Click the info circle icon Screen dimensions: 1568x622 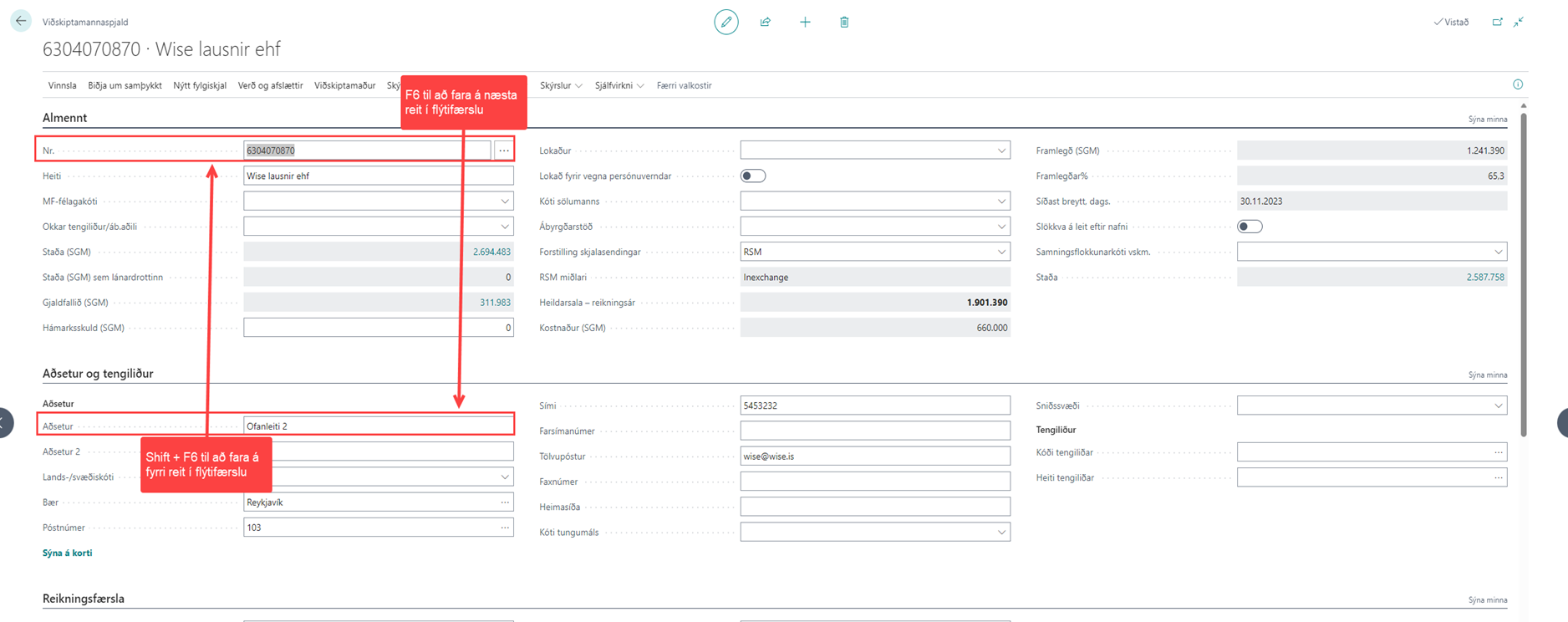(x=1518, y=84)
